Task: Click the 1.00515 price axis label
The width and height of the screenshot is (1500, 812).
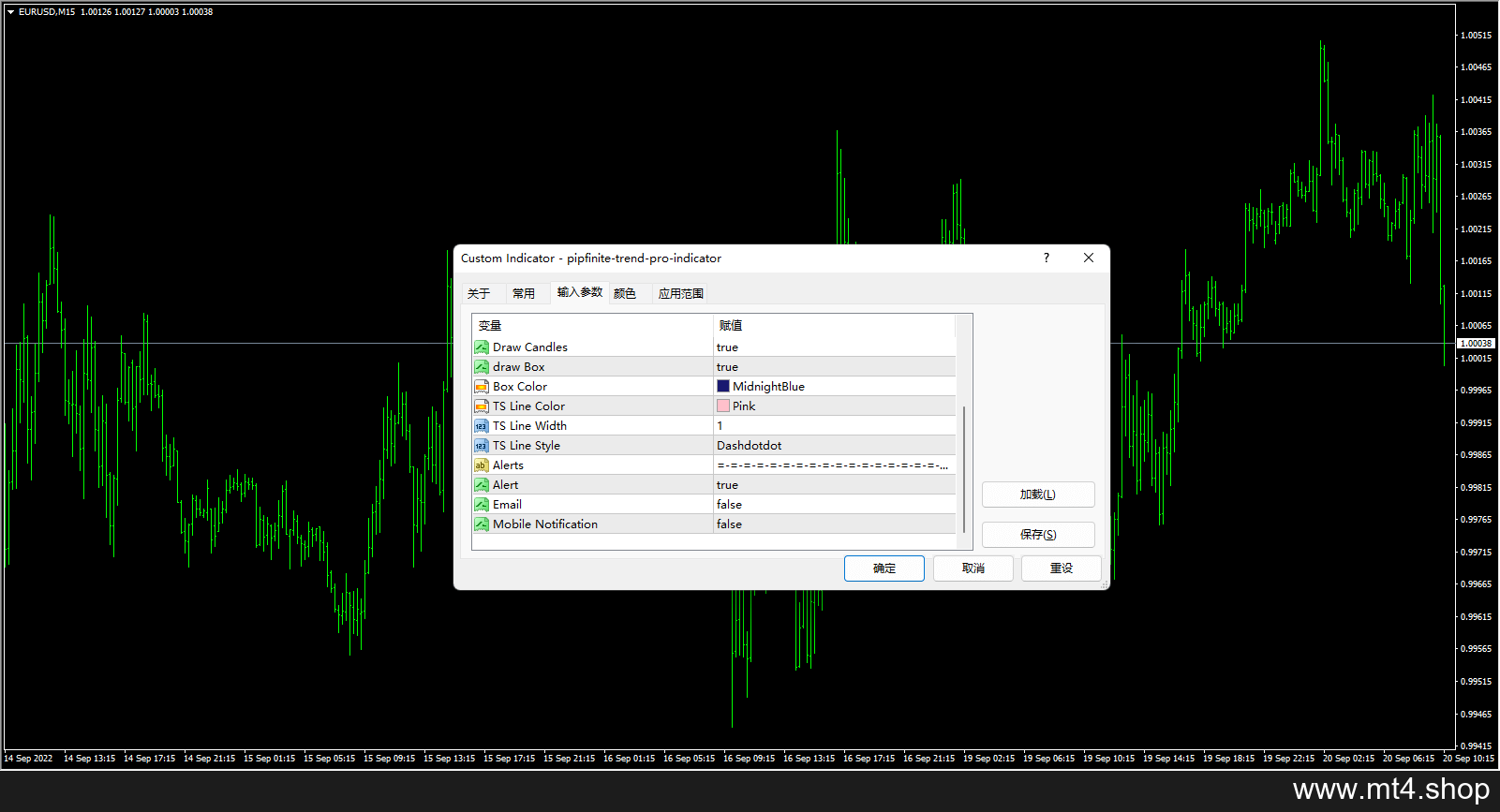Action: click(x=1477, y=36)
